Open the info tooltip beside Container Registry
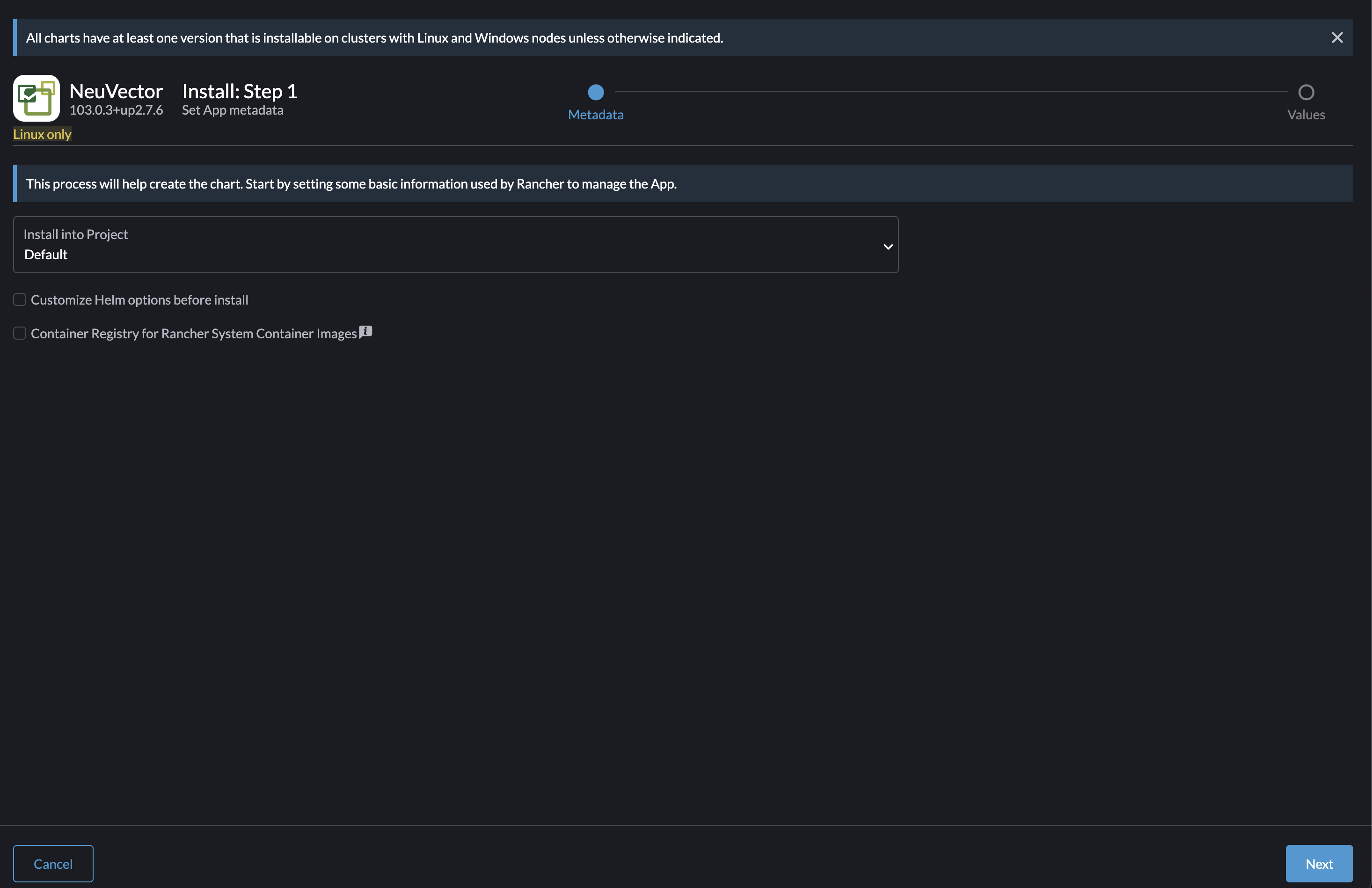Screen dimensions: 1372x888 coord(365,332)
